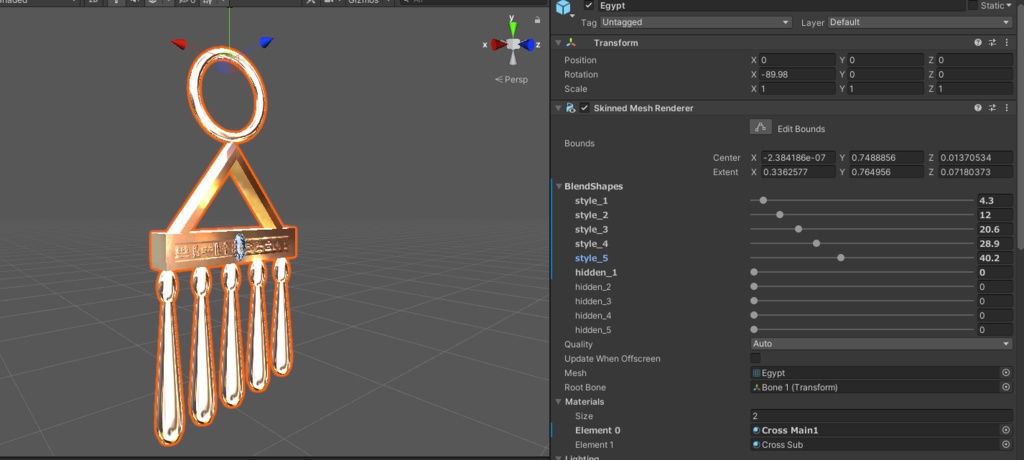Click the style_4 value field showing 28.9
1024x460 pixels.
click(x=995, y=244)
